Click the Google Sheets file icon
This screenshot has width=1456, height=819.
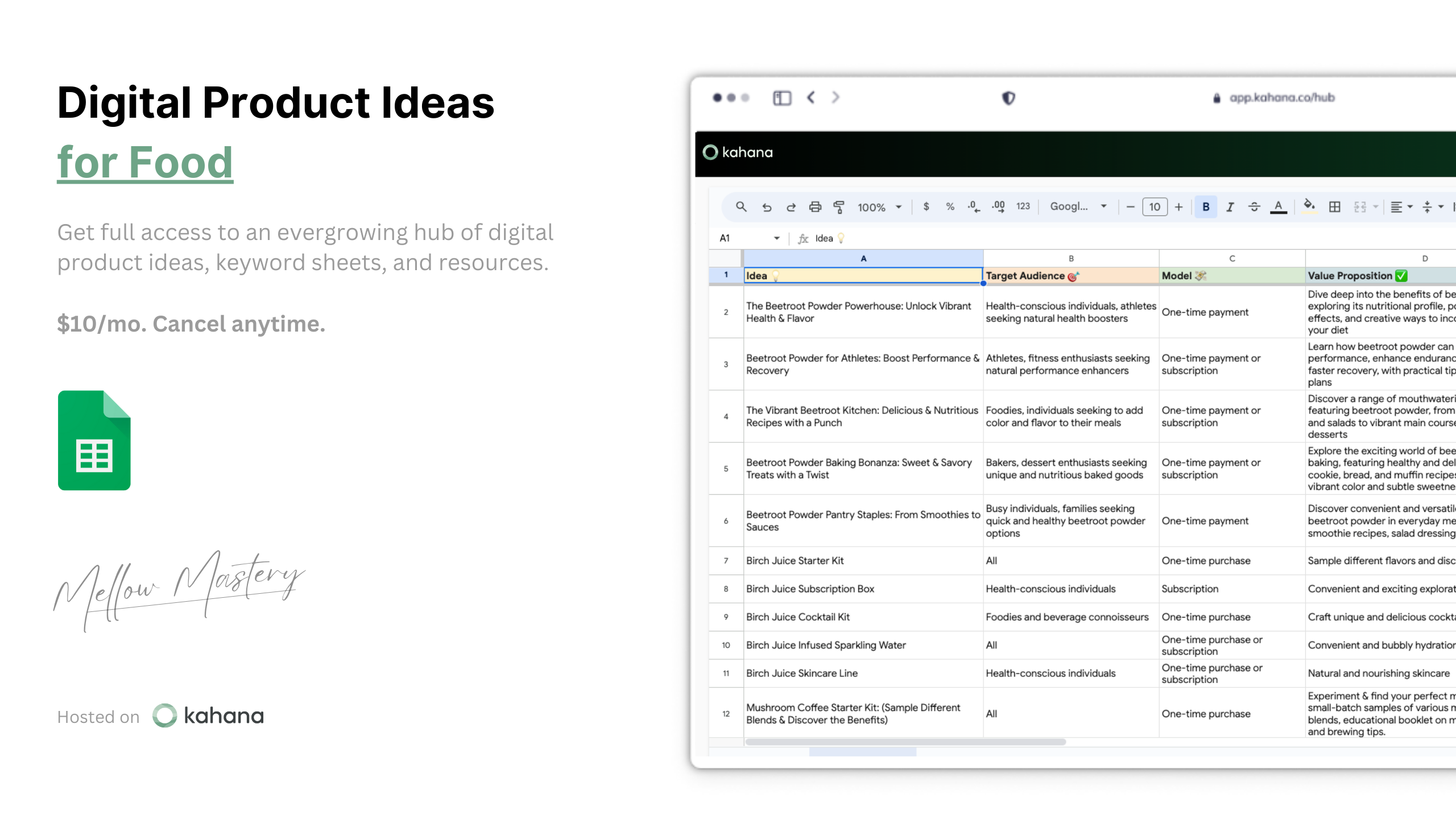pyautogui.click(x=94, y=440)
